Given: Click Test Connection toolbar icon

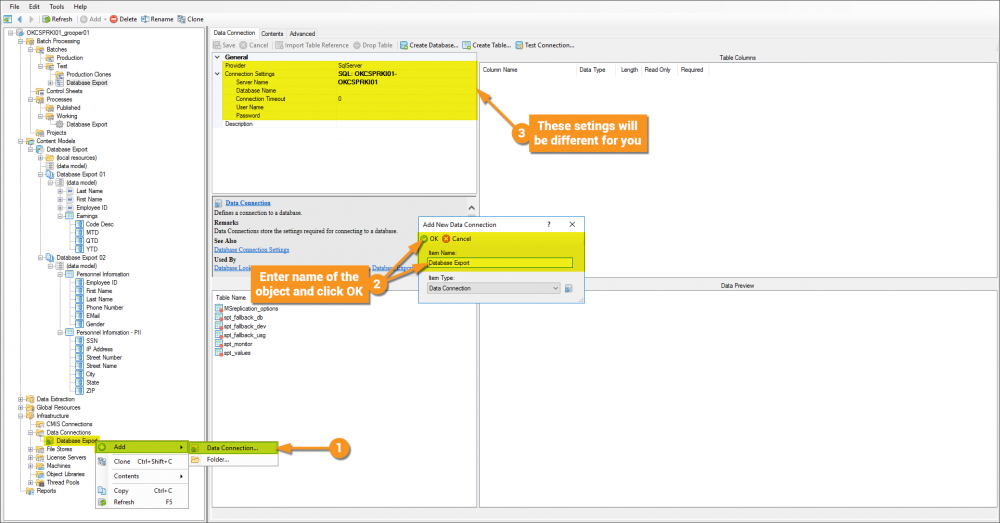Looking at the screenshot, I should coord(519,45).
